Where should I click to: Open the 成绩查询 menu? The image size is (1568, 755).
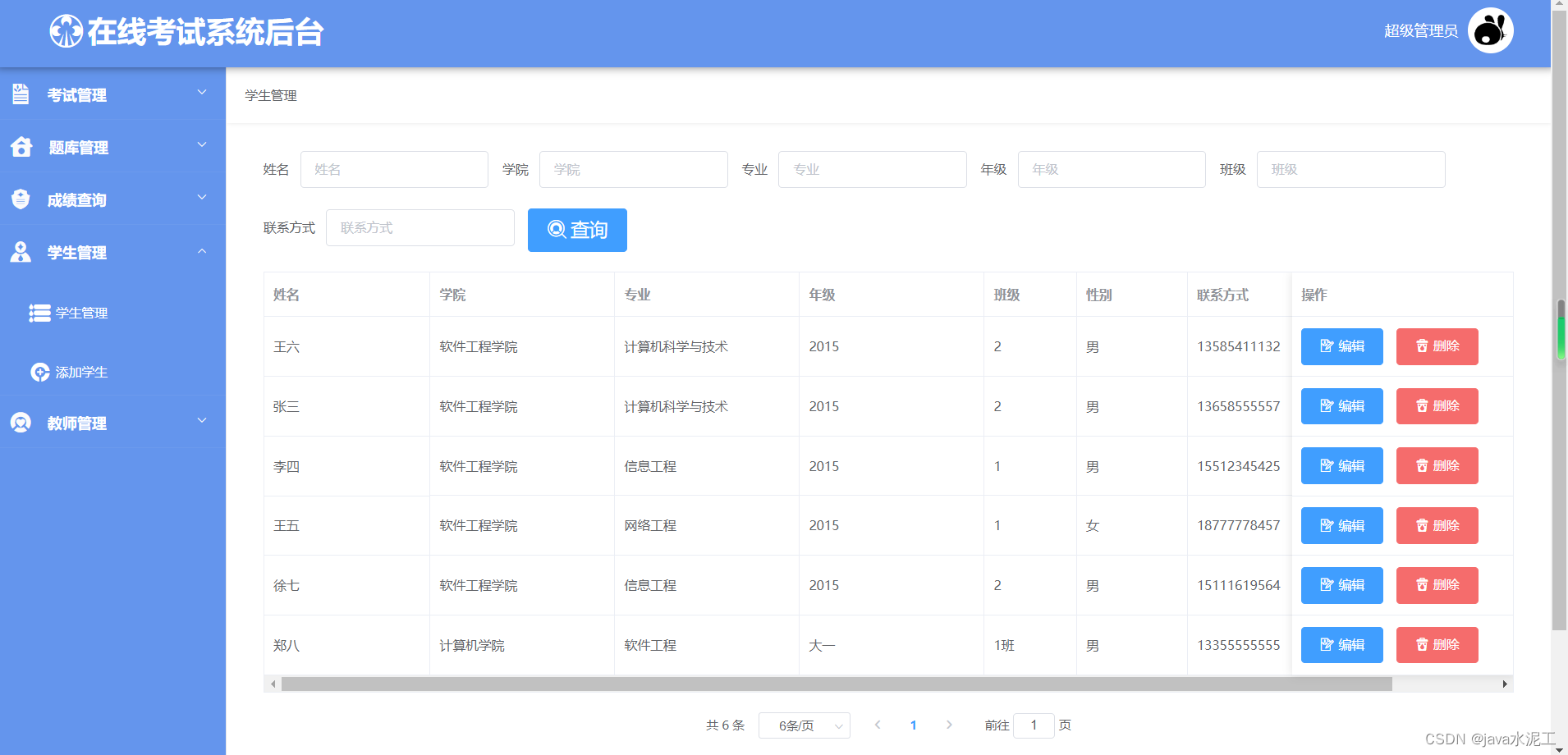[x=112, y=199]
